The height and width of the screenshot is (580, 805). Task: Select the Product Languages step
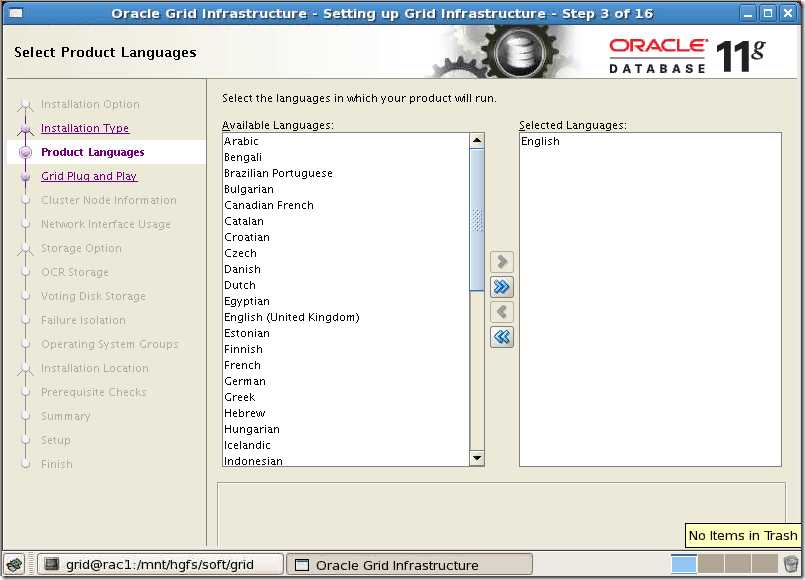(92, 152)
